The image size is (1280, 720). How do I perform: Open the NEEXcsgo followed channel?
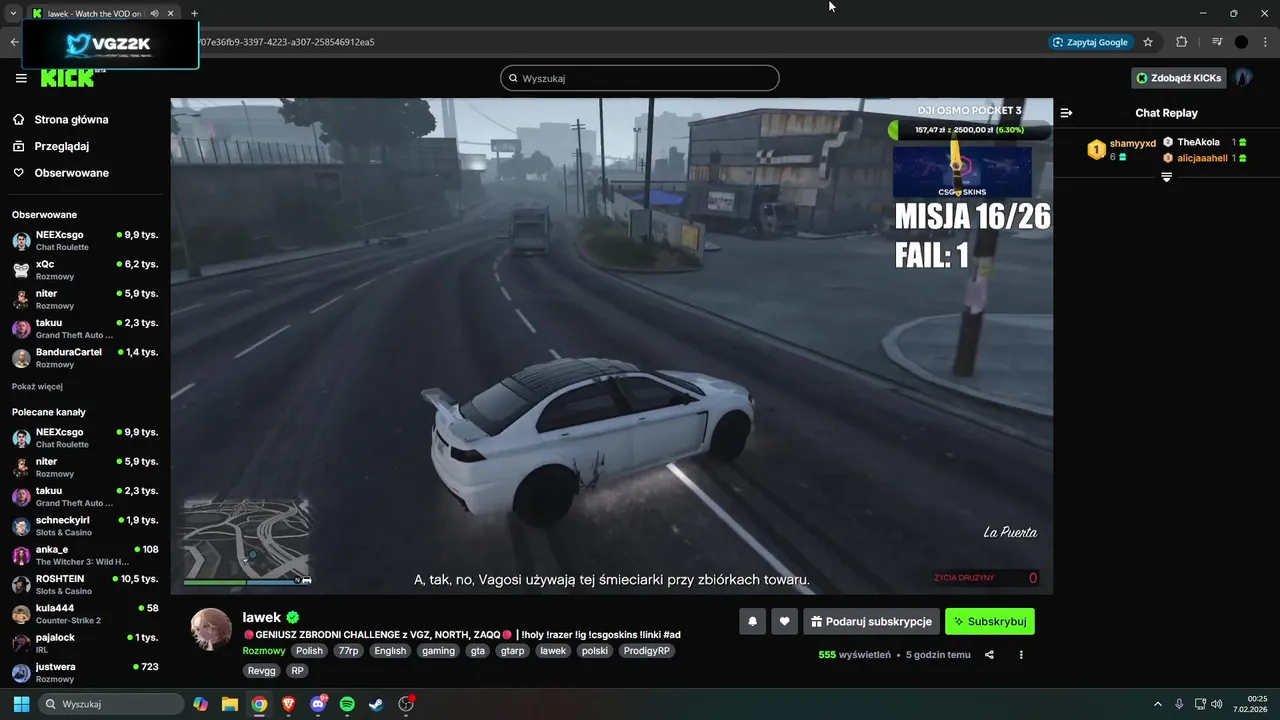[x=85, y=240]
